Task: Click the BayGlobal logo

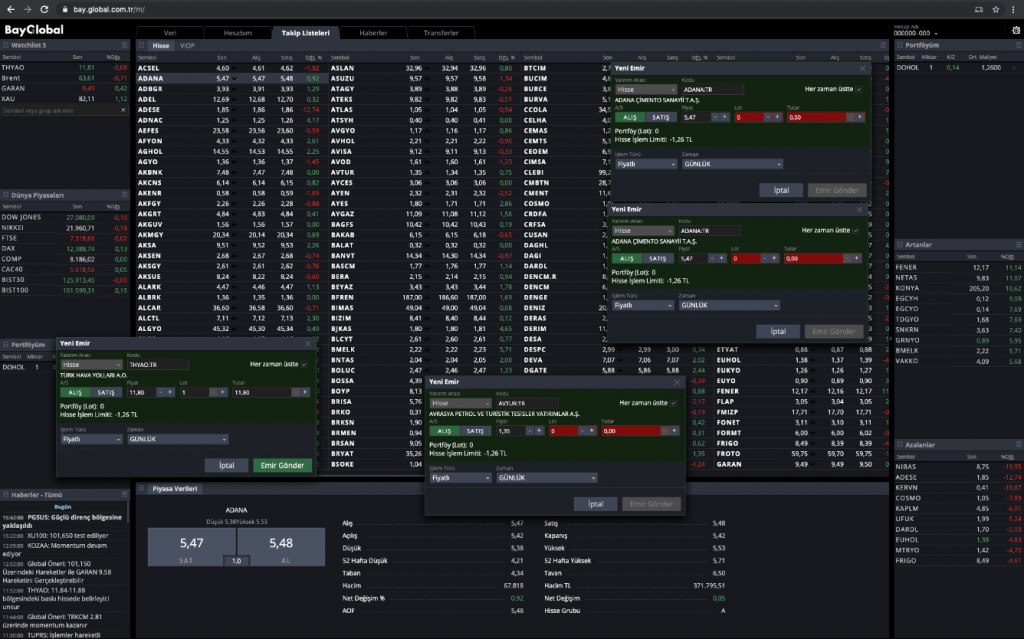Action: pyautogui.click(x=34, y=30)
